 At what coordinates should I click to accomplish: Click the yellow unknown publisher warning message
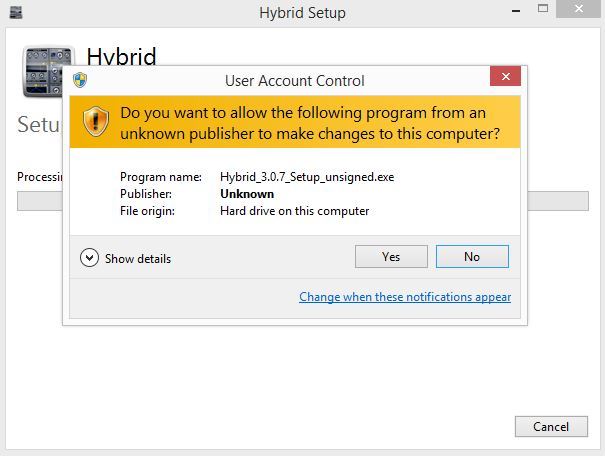[310, 122]
